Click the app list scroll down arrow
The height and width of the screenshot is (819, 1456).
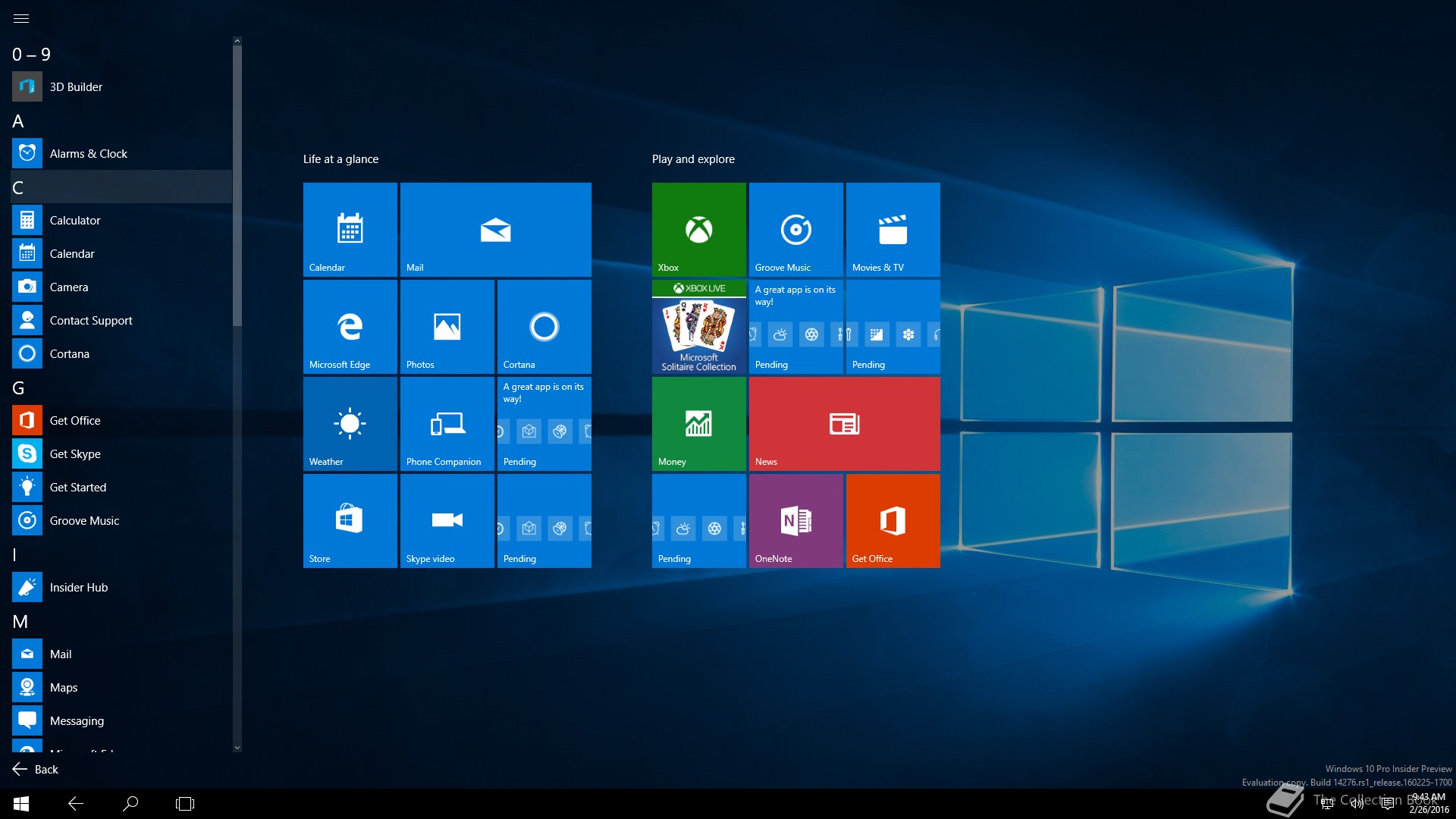click(x=237, y=748)
